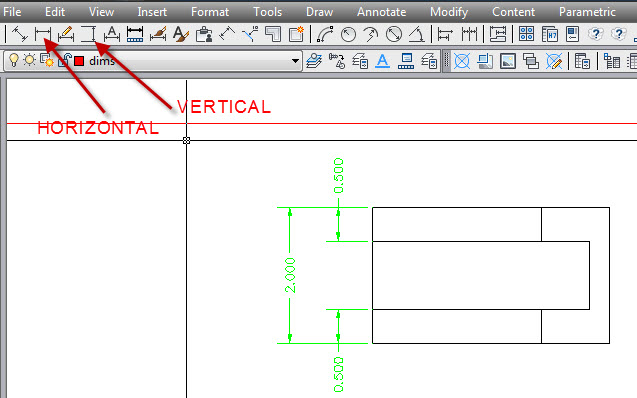Select the Vertical linear dimension tool

[88, 34]
